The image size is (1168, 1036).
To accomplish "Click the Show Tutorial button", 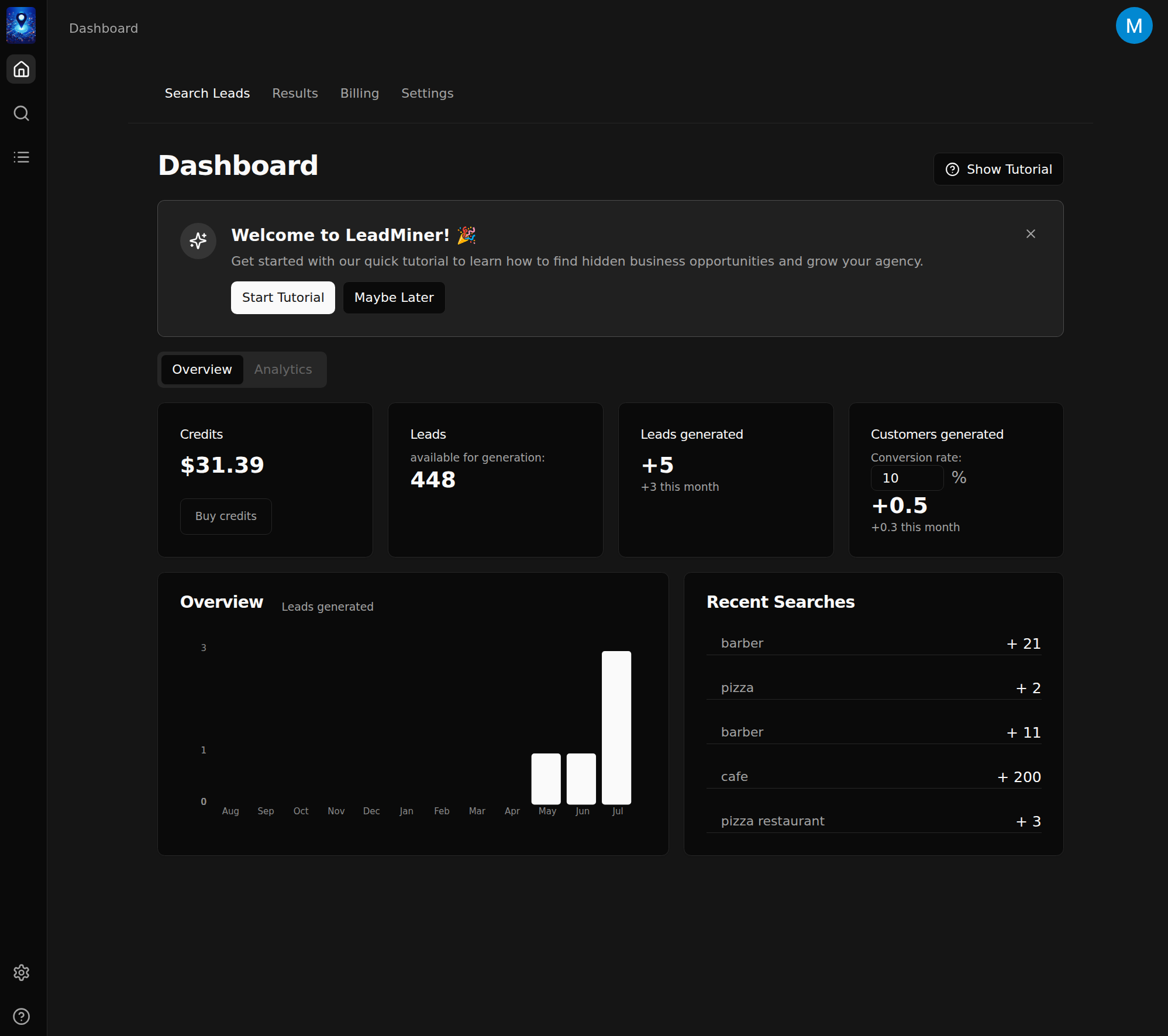I will pyautogui.click(x=998, y=169).
